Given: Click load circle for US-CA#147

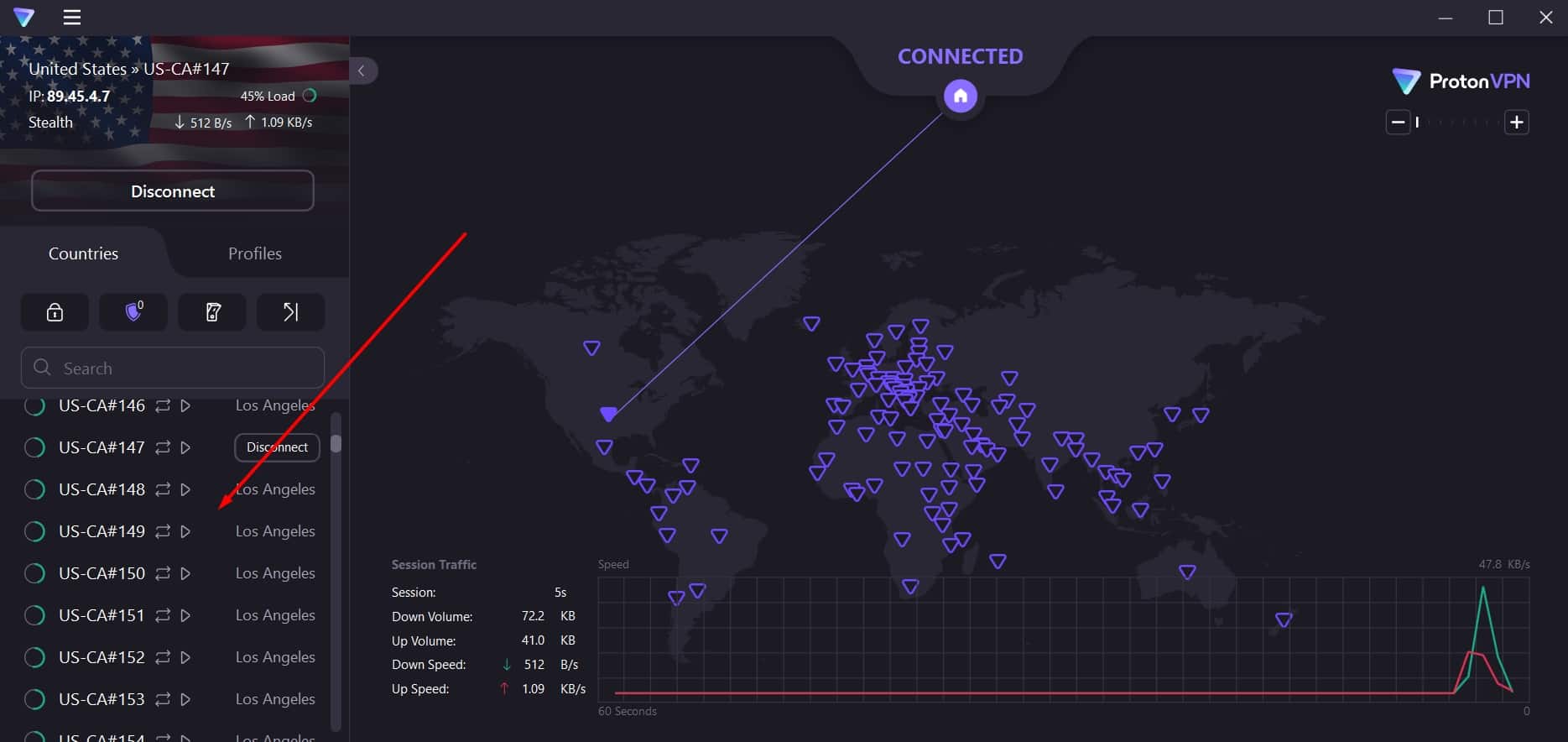Looking at the screenshot, I should click(x=34, y=447).
